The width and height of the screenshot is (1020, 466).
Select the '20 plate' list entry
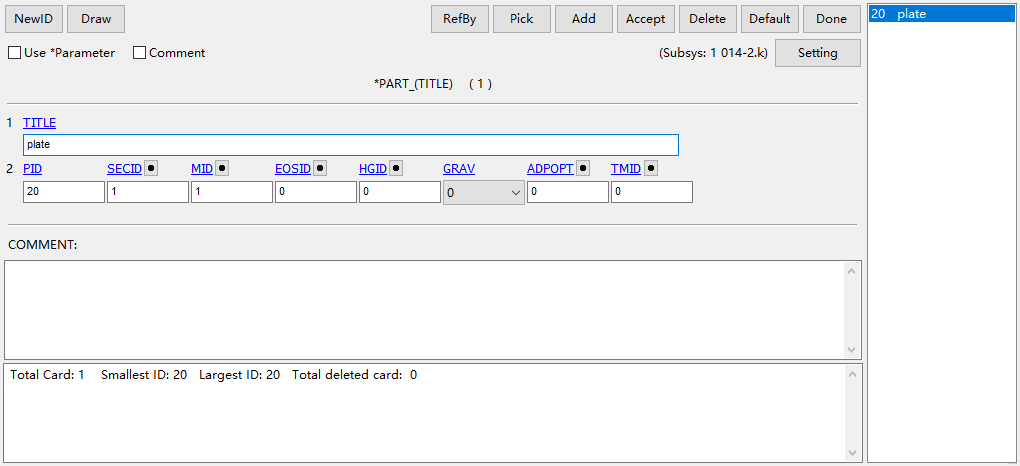point(943,14)
